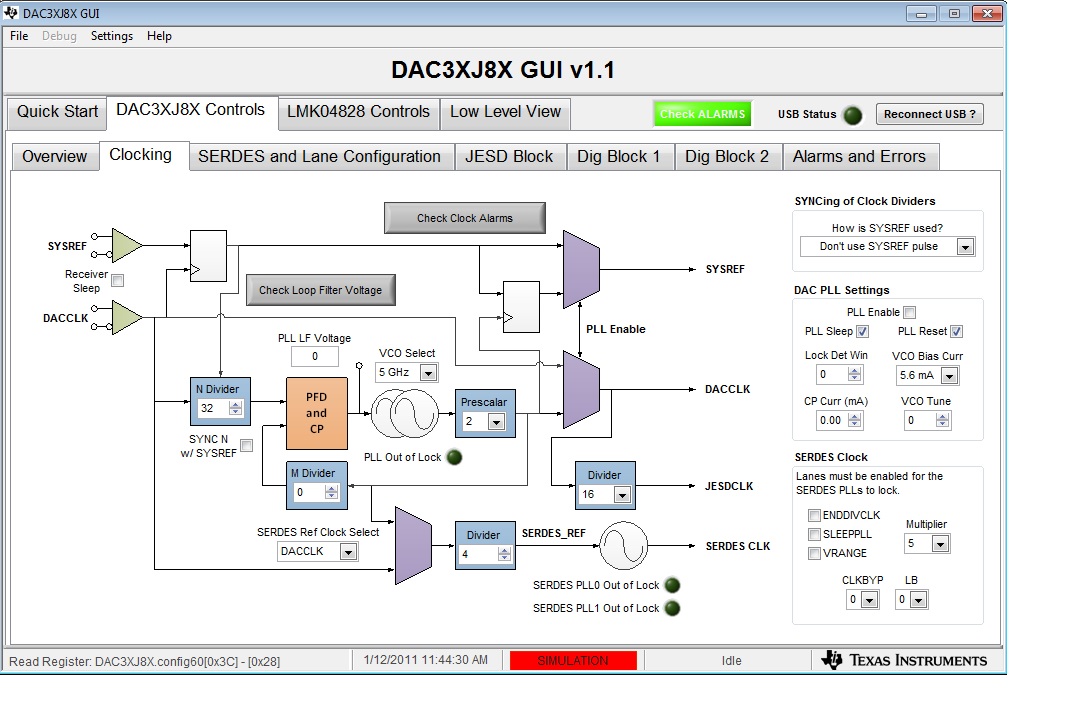Toggle the Receiver Sleep checkbox
This screenshot has width=1076, height=718.
(x=117, y=280)
